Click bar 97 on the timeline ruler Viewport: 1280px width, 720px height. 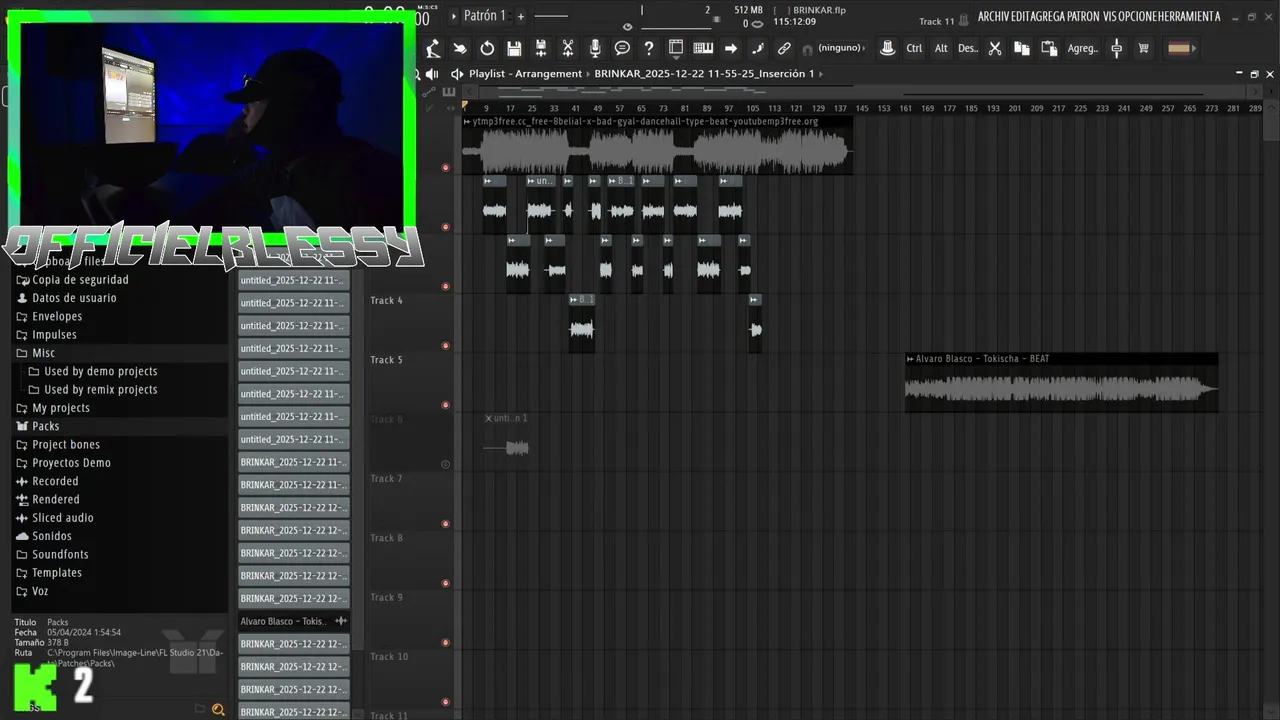pyautogui.click(x=728, y=108)
